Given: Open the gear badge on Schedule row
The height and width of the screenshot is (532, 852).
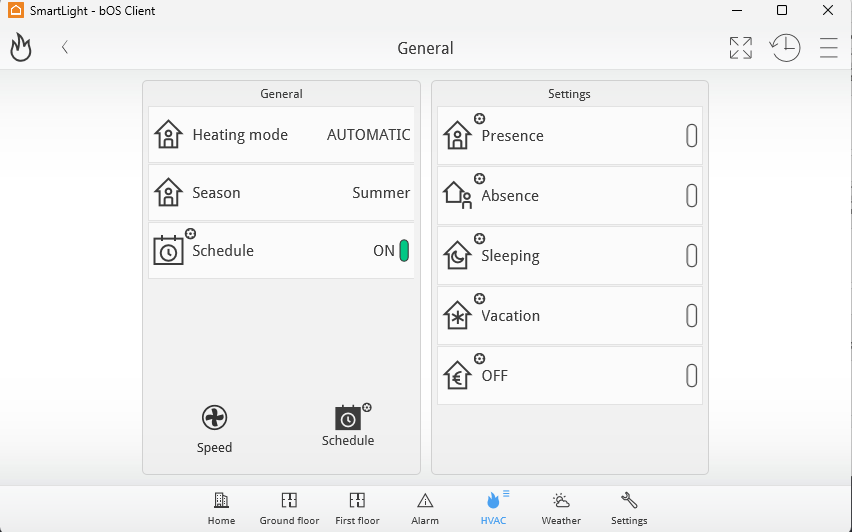Looking at the screenshot, I should (190, 234).
